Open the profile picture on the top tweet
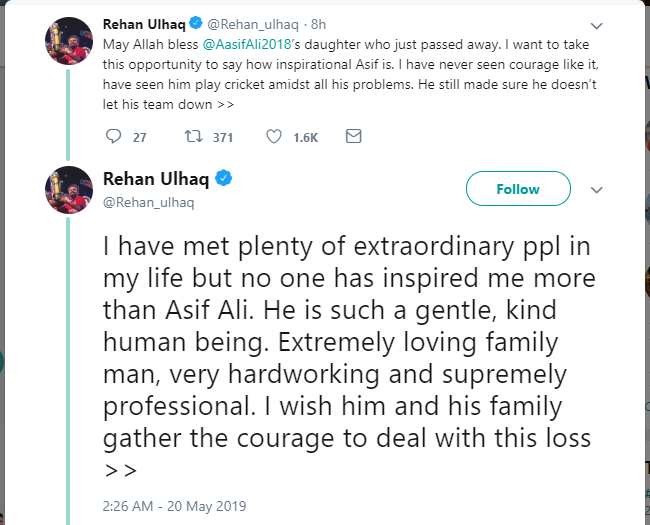This screenshot has width=650, height=525. tap(67, 42)
